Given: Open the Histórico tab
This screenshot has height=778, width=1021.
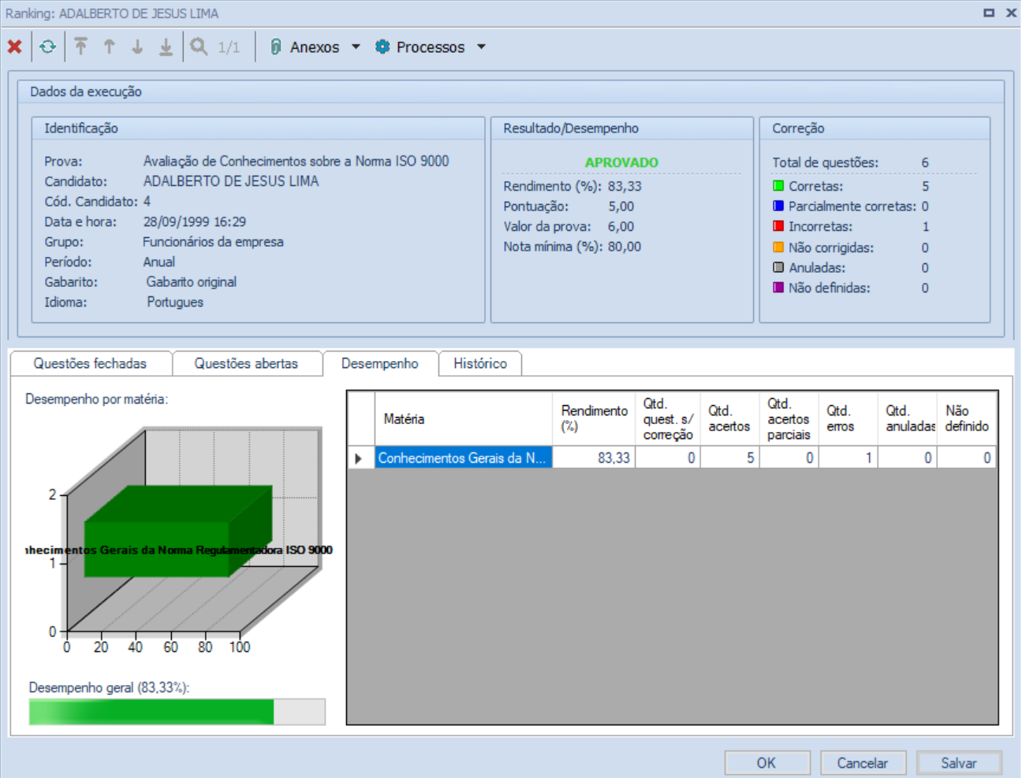Looking at the screenshot, I should coord(480,363).
